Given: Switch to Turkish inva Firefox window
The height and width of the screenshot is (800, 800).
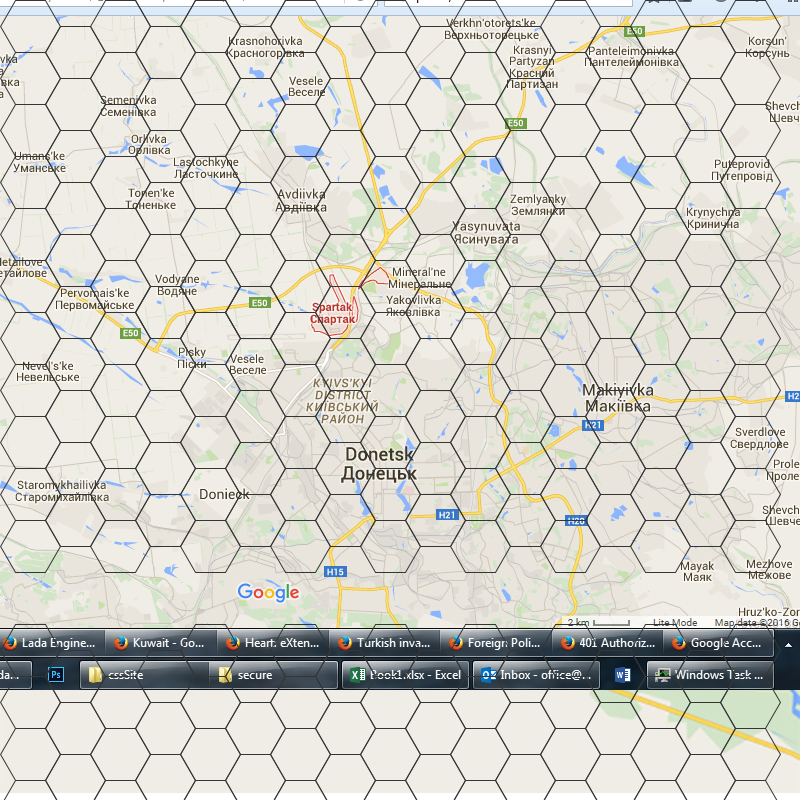Looking at the screenshot, I should tap(385, 643).
